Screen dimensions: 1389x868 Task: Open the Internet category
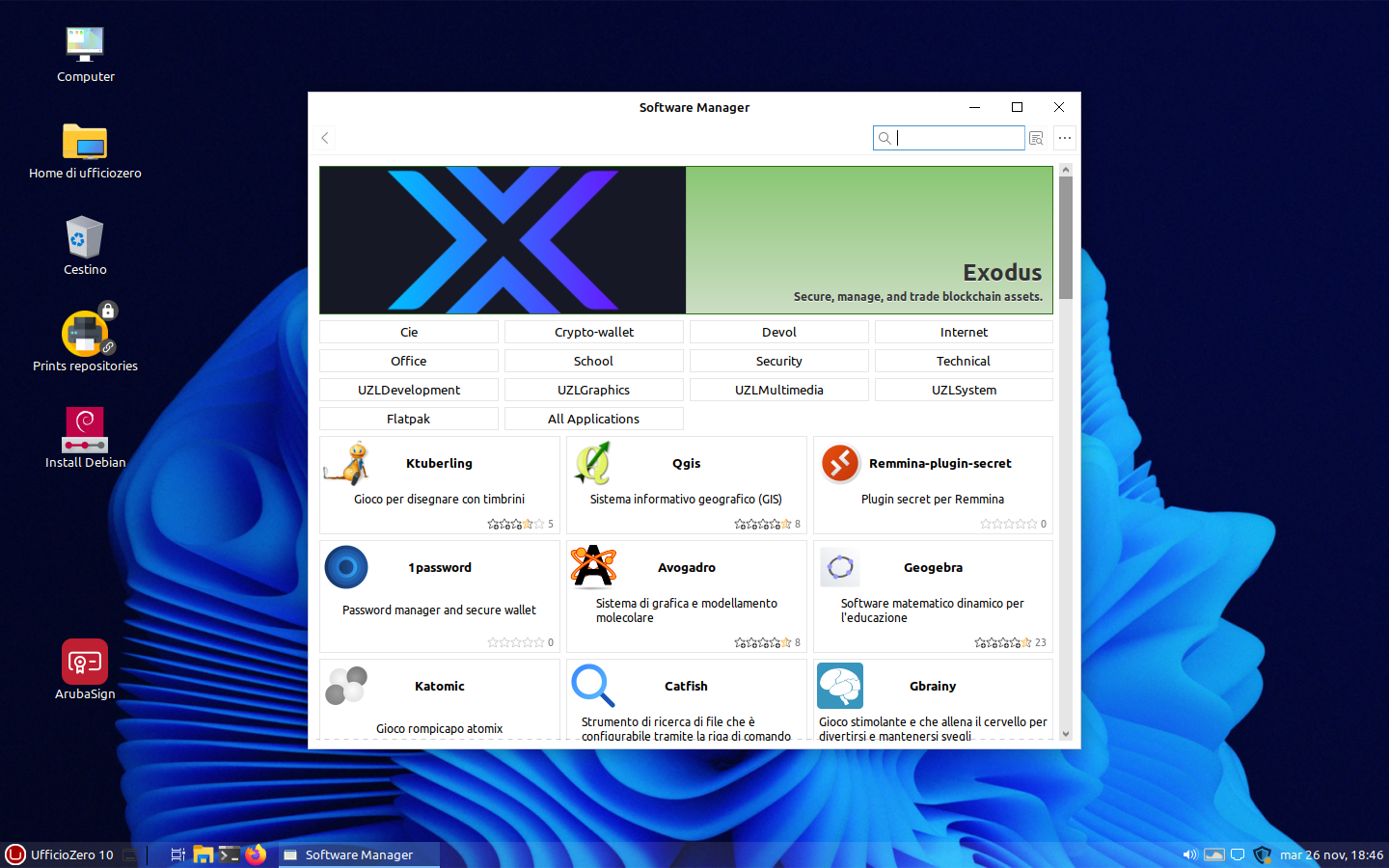click(x=964, y=332)
